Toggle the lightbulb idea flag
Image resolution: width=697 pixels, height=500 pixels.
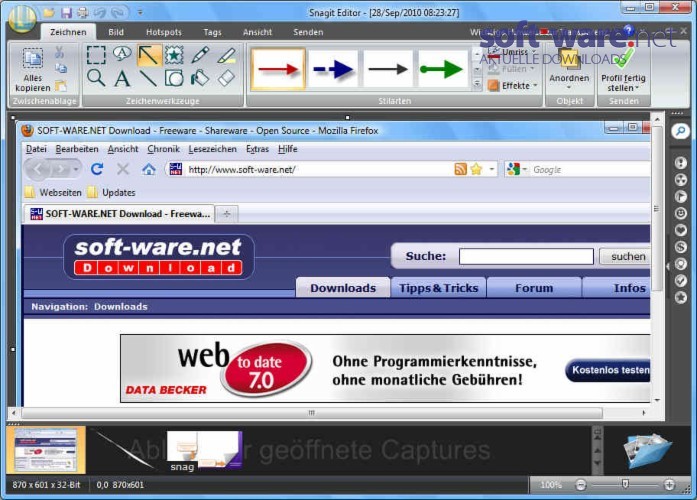click(681, 264)
